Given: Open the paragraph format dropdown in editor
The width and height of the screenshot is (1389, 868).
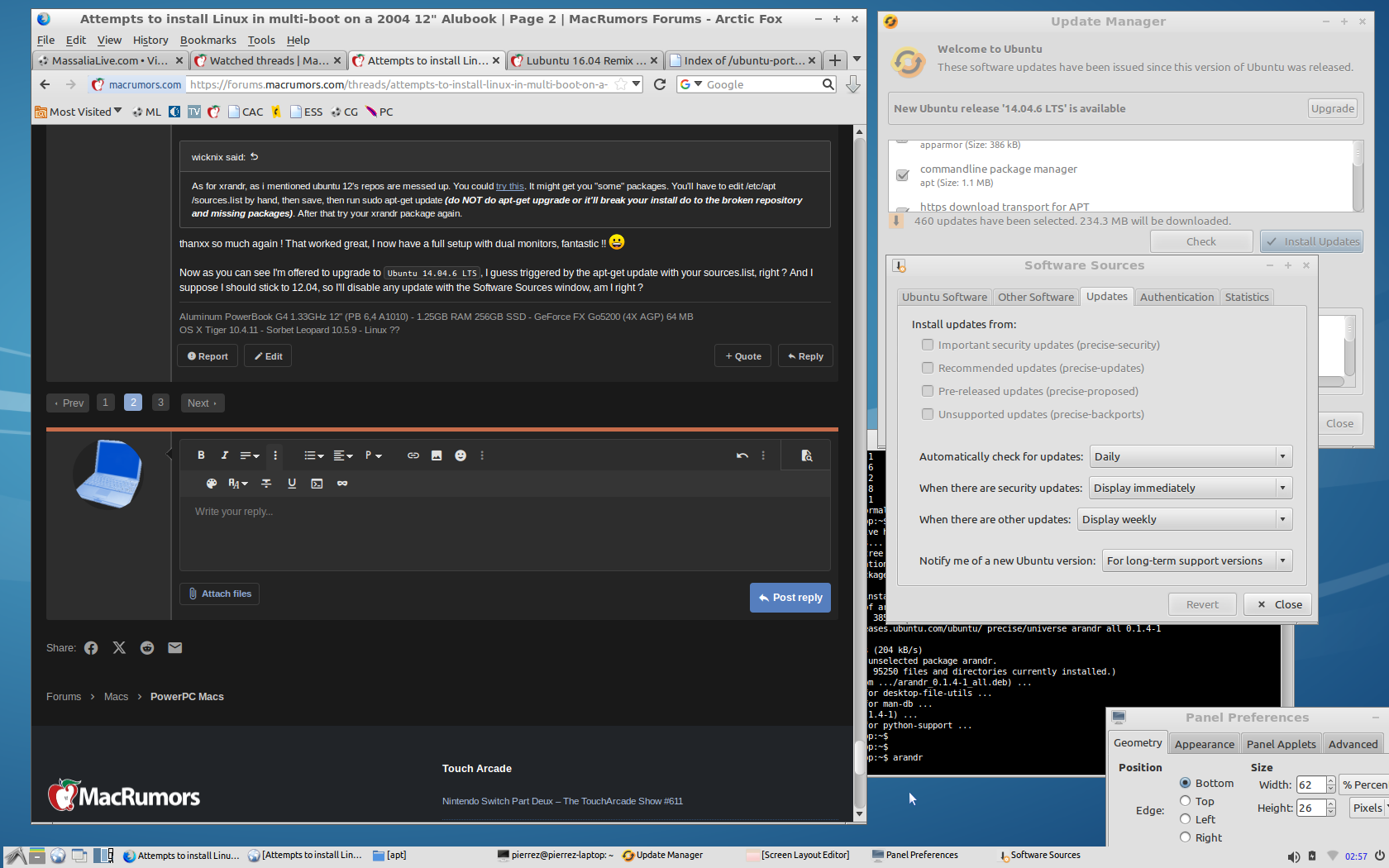Looking at the screenshot, I should tap(374, 455).
